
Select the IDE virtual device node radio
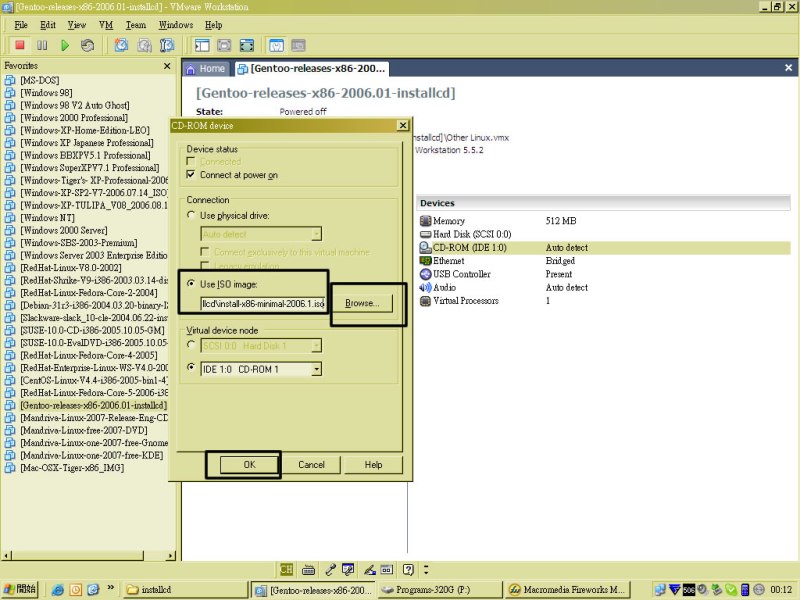(191, 367)
